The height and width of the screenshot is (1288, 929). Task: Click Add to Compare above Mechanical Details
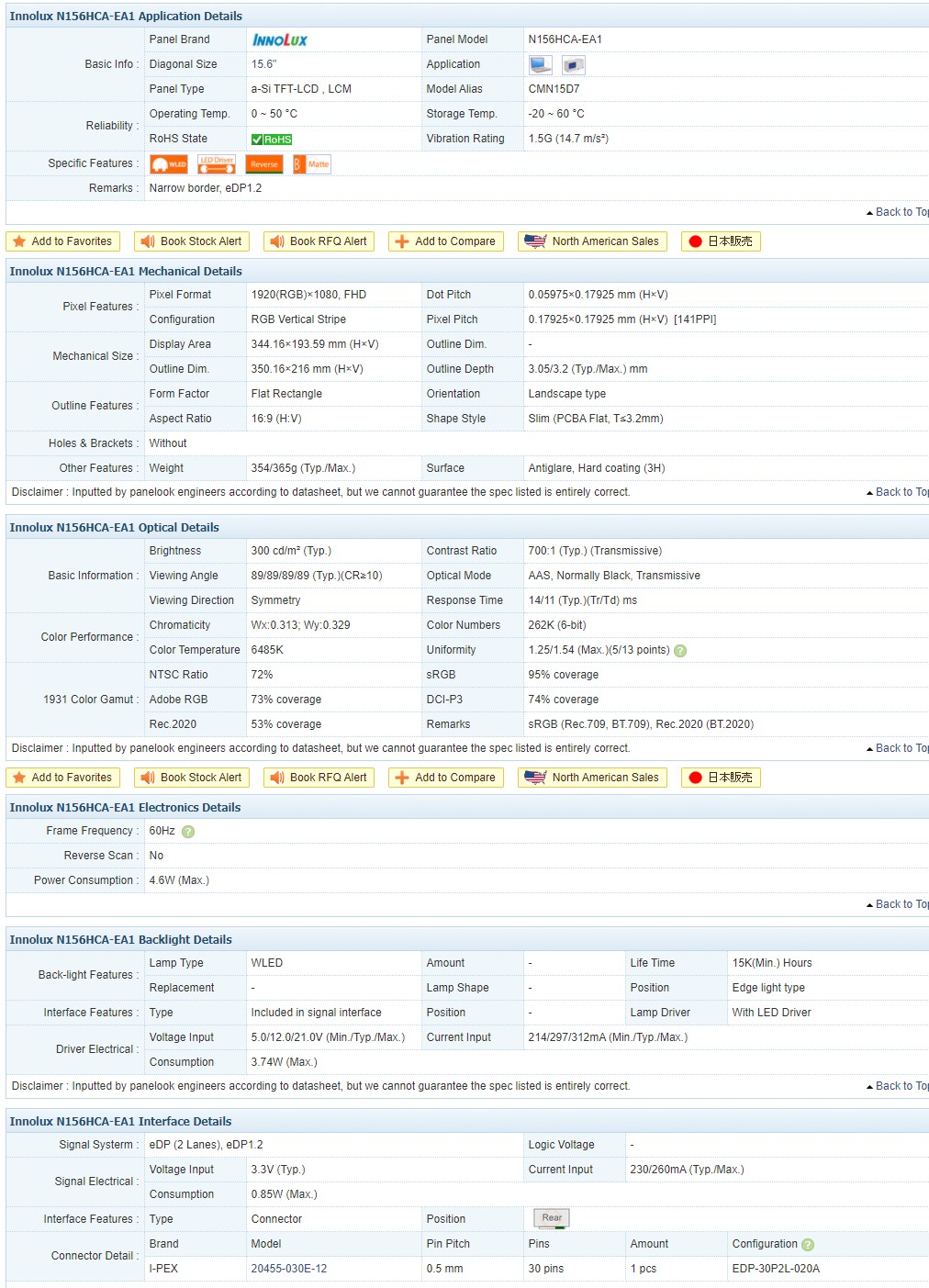click(x=446, y=241)
